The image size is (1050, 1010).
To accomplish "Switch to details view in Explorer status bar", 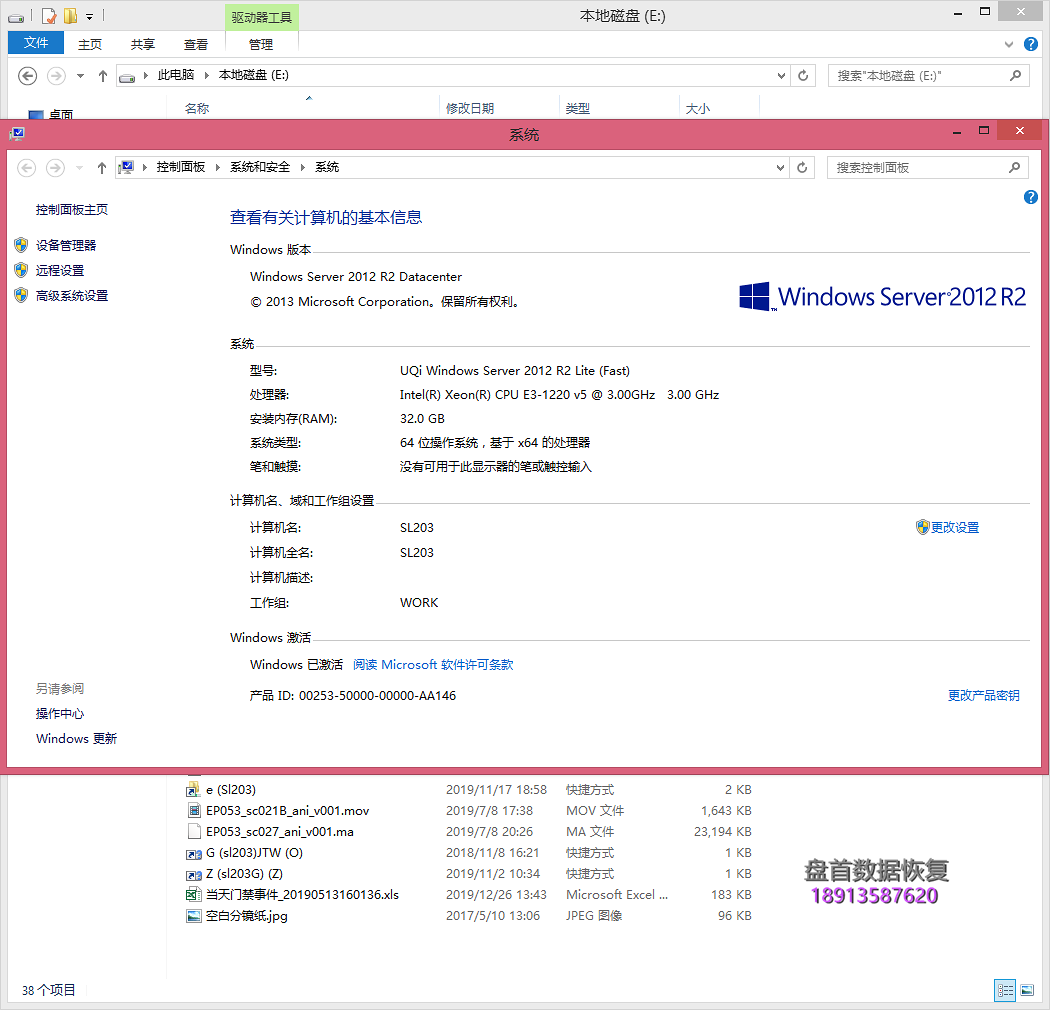I will pos(1005,990).
